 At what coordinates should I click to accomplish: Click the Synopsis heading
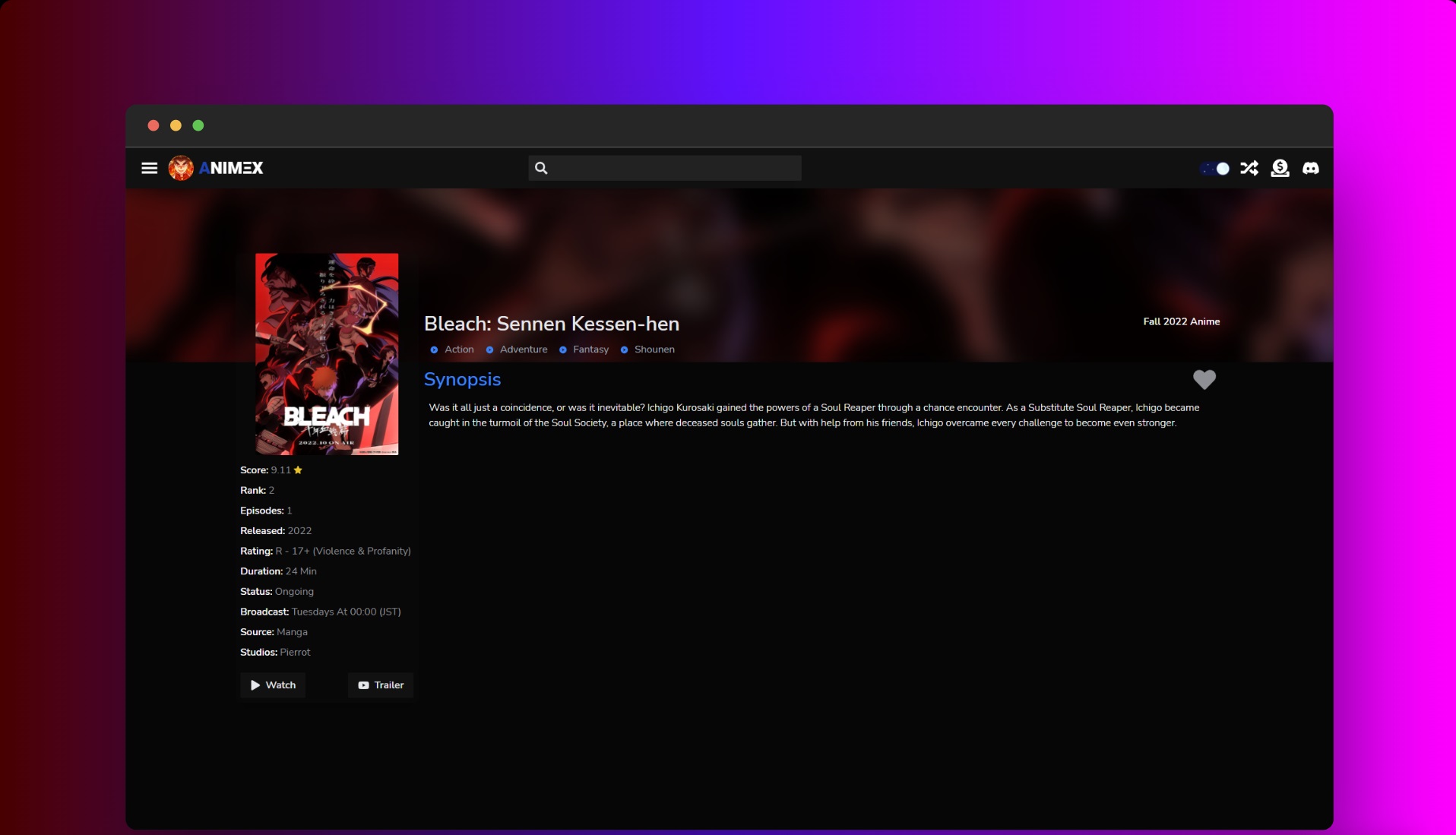point(462,379)
